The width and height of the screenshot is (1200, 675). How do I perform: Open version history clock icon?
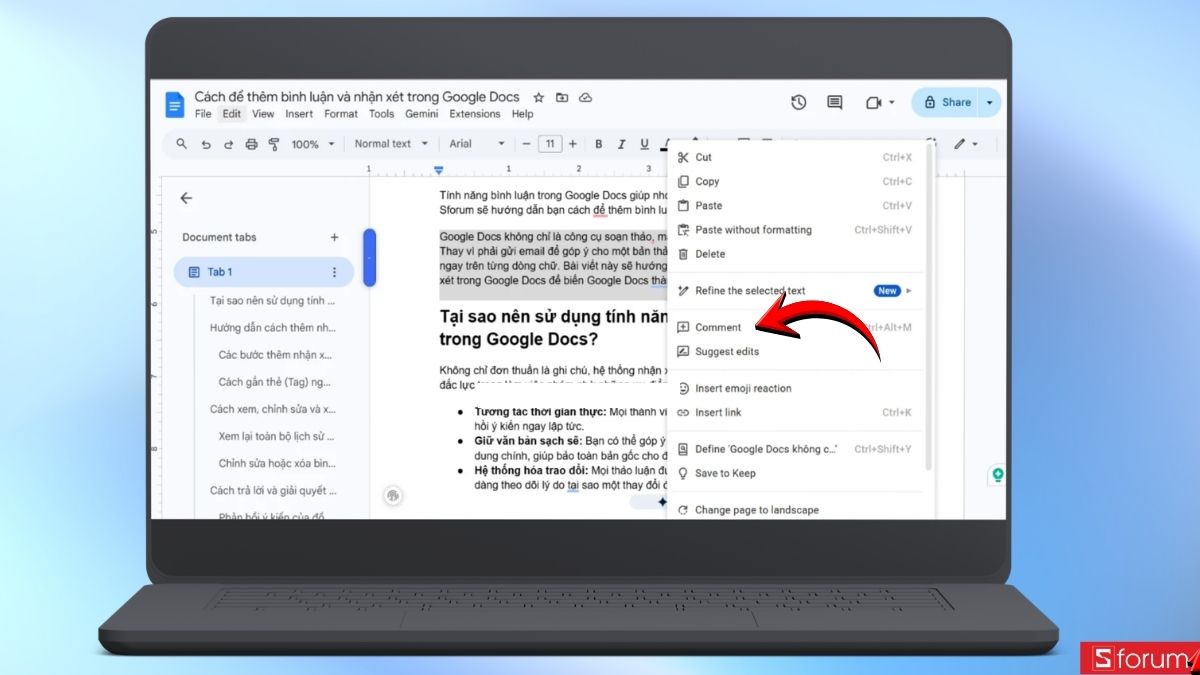click(798, 102)
